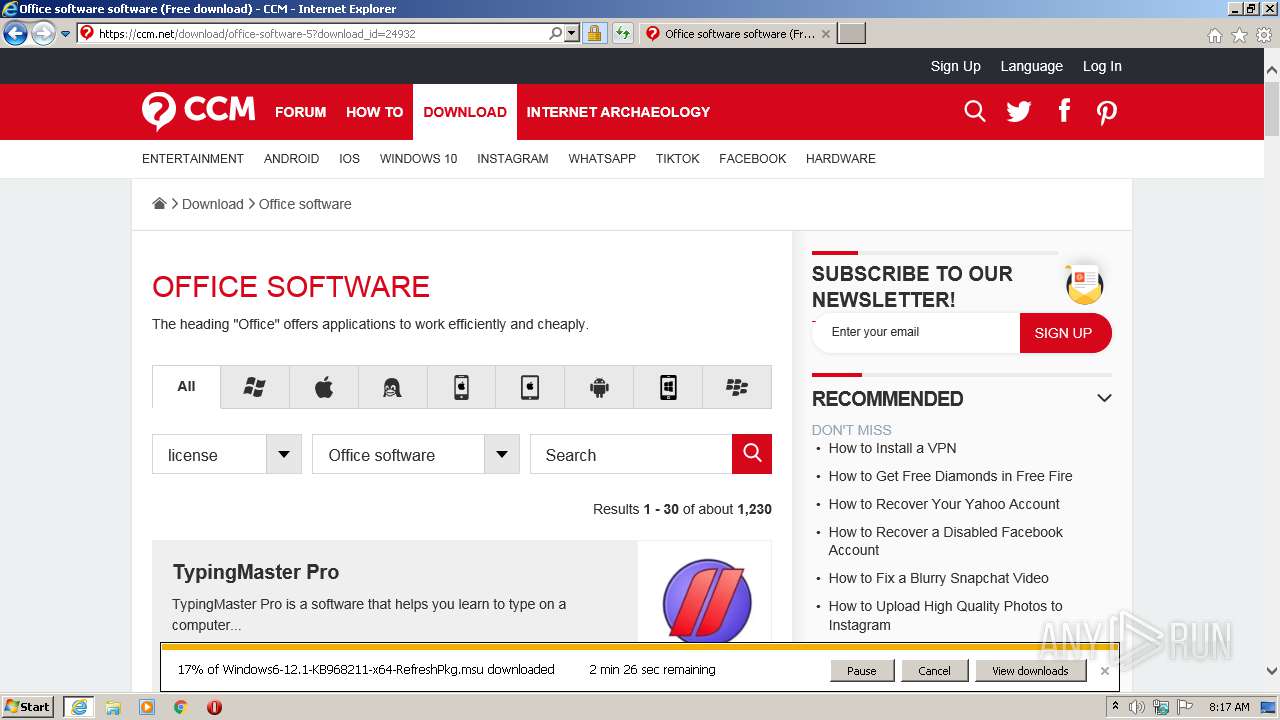Click the newsletter SIGN UP button
1280x720 pixels.
point(1064,333)
